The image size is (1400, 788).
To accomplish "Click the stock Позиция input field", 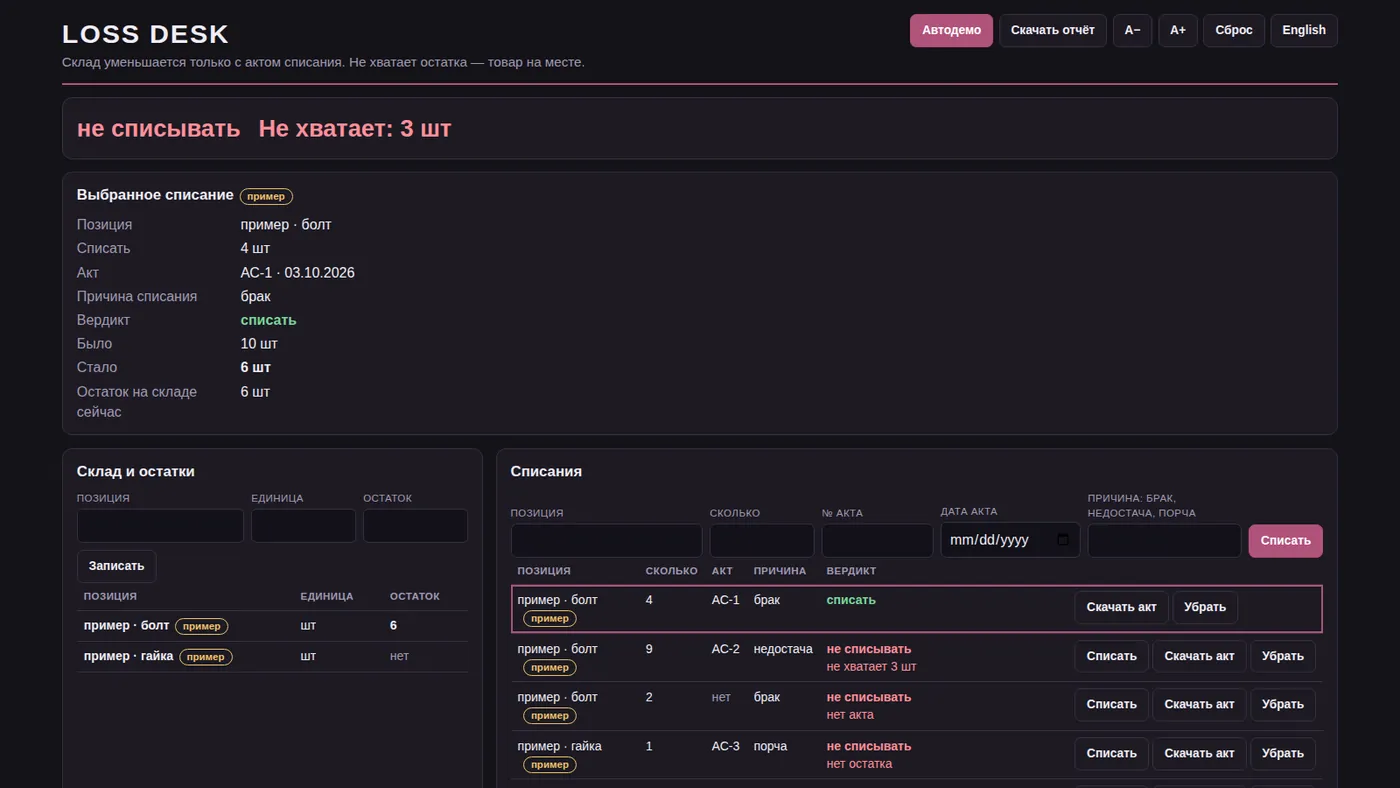I will click(x=160, y=526).
